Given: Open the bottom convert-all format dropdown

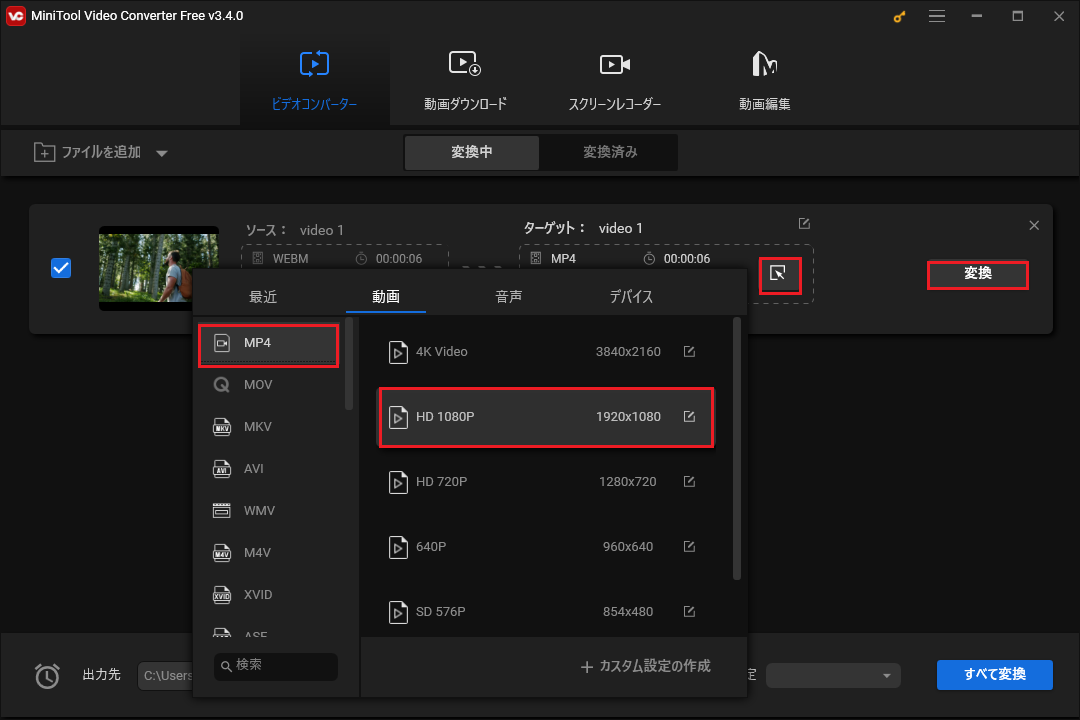Looking at the screenshot, I should coord(833,675).
